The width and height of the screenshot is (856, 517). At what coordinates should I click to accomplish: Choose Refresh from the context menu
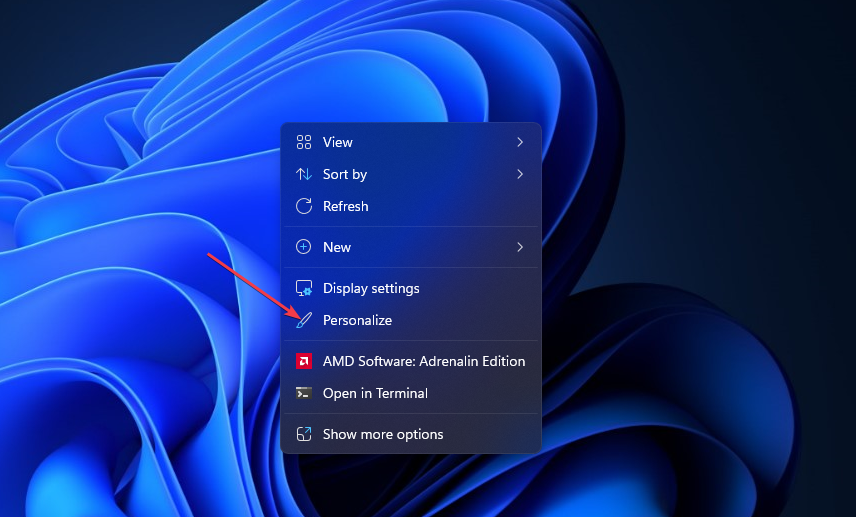(411, 206)
